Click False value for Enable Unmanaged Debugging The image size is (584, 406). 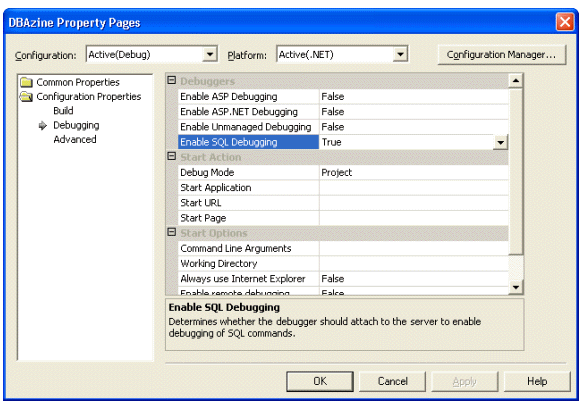click(333, 127)
